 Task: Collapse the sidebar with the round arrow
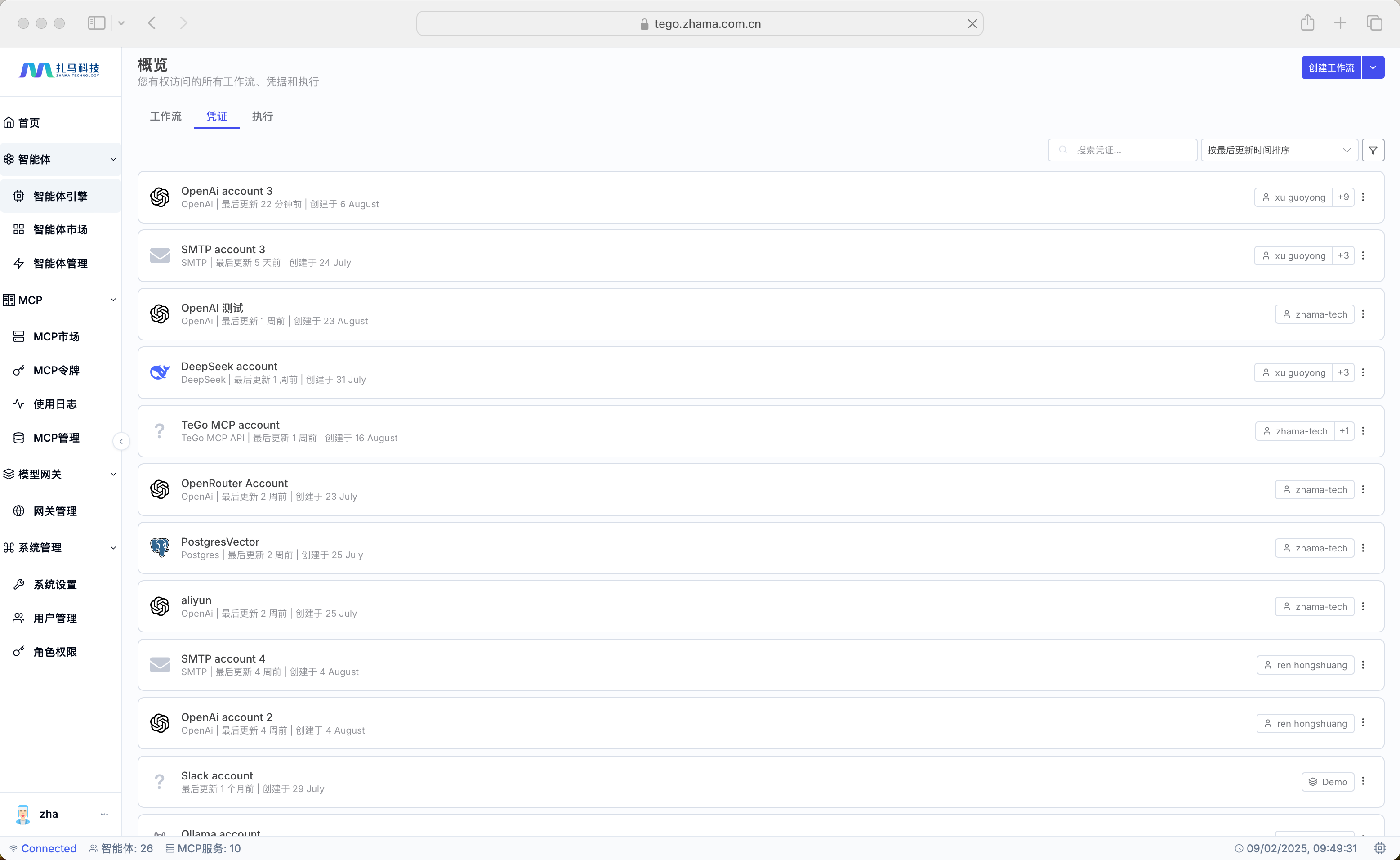(x=121, y=441)
